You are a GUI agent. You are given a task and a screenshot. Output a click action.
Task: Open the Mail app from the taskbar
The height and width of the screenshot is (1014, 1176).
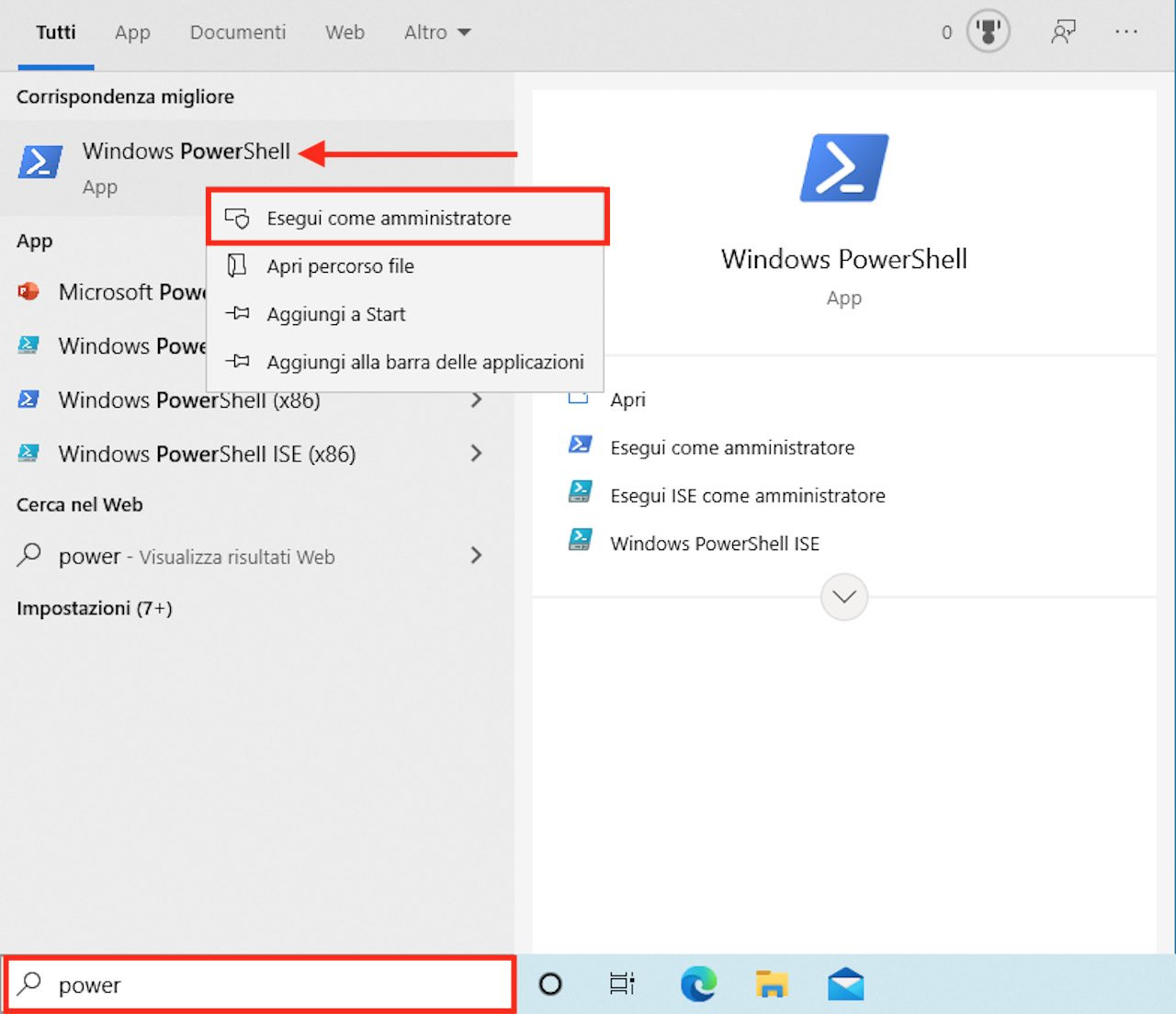coord(845,985)
